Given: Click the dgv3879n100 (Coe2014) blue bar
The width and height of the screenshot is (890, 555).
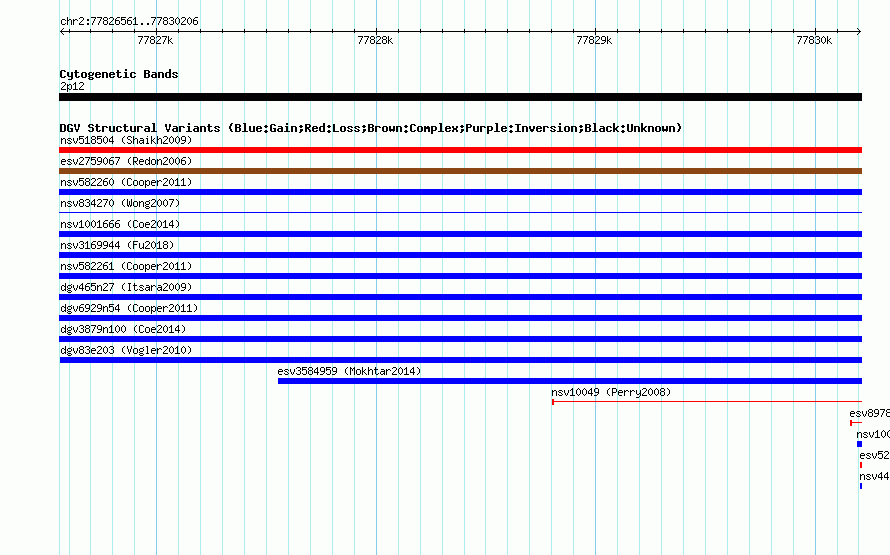Looking at the screenshot, I should point(460,339).
